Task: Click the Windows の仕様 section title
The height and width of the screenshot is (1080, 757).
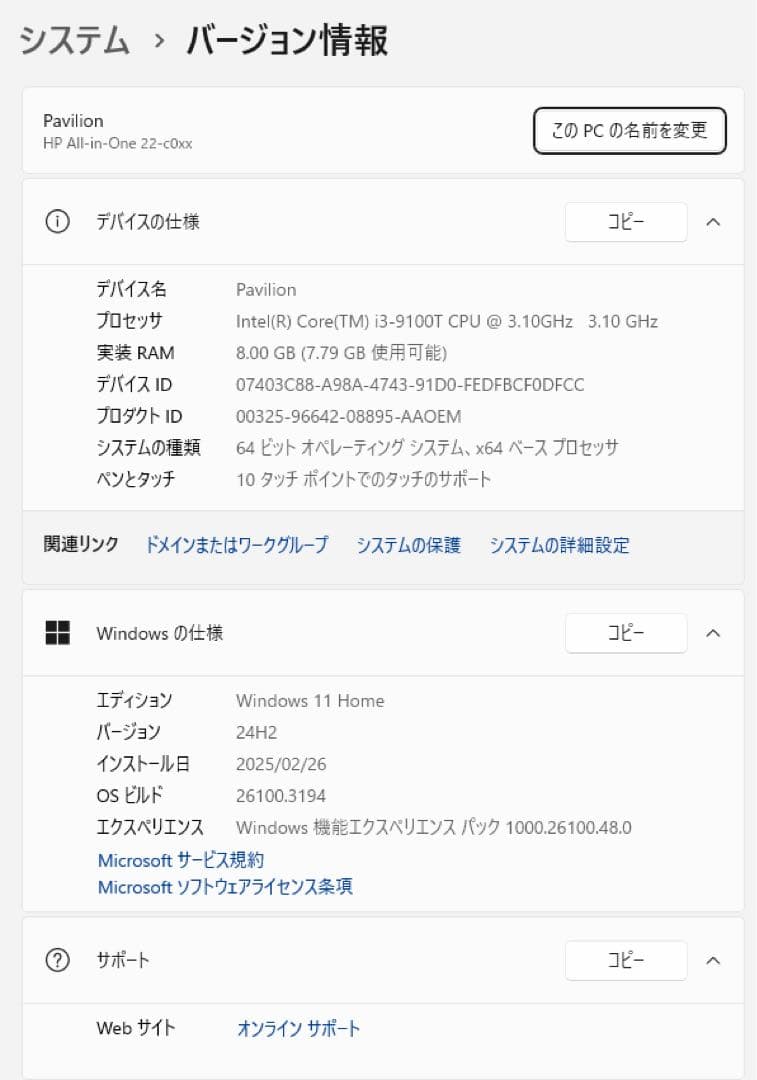Action: coord(160,632)
